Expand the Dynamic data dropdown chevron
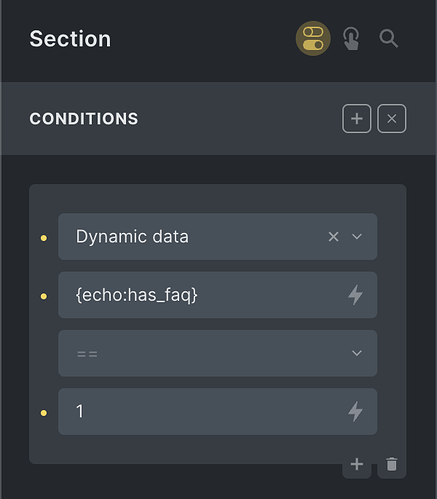 (x=357, y=237)
